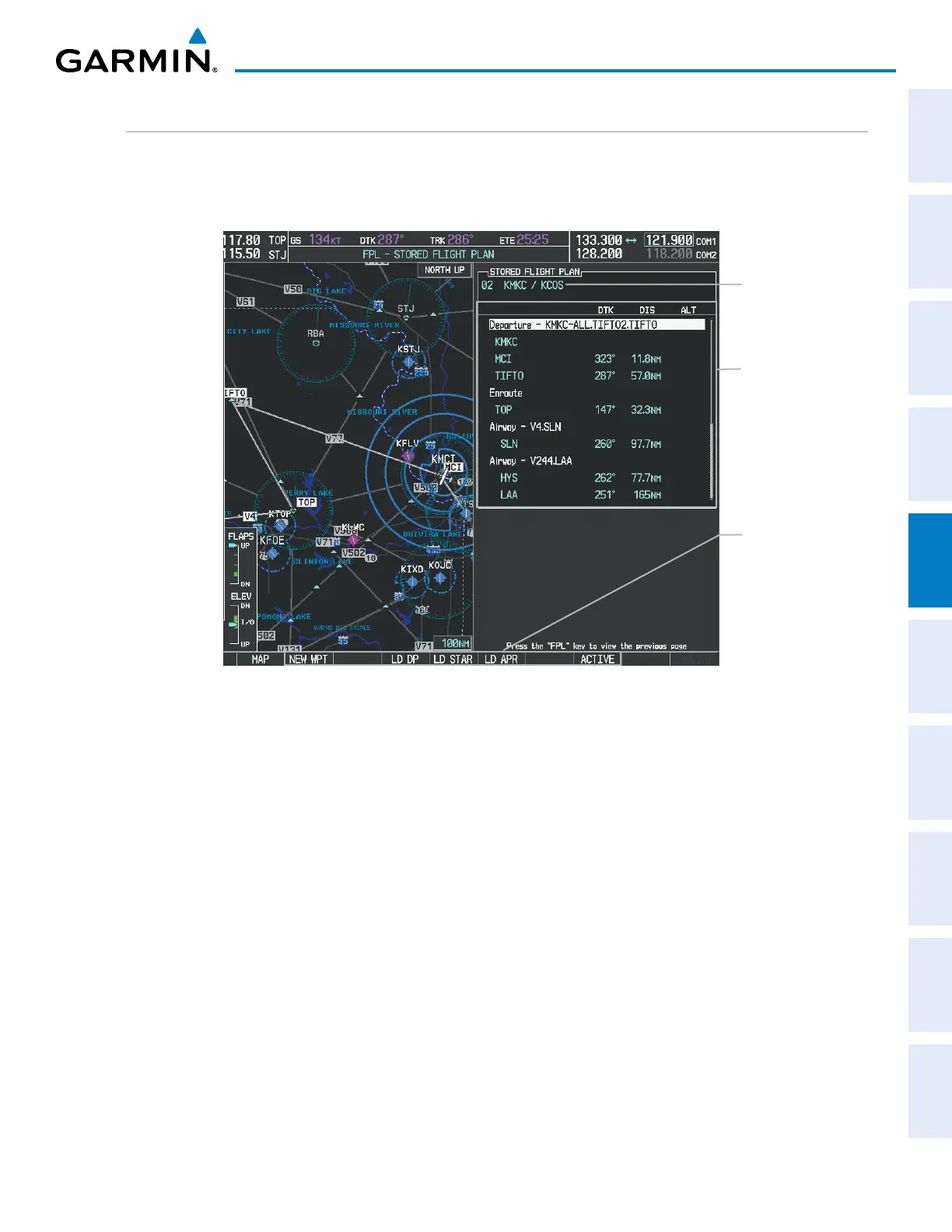The height and width of the screenshot is (1232, 952).
Task: Click the DIS column header
Action: coord(647,310)
